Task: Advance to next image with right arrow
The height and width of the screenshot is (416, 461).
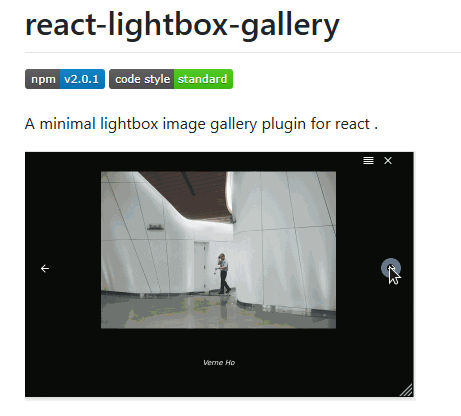Action: [391, 268]
